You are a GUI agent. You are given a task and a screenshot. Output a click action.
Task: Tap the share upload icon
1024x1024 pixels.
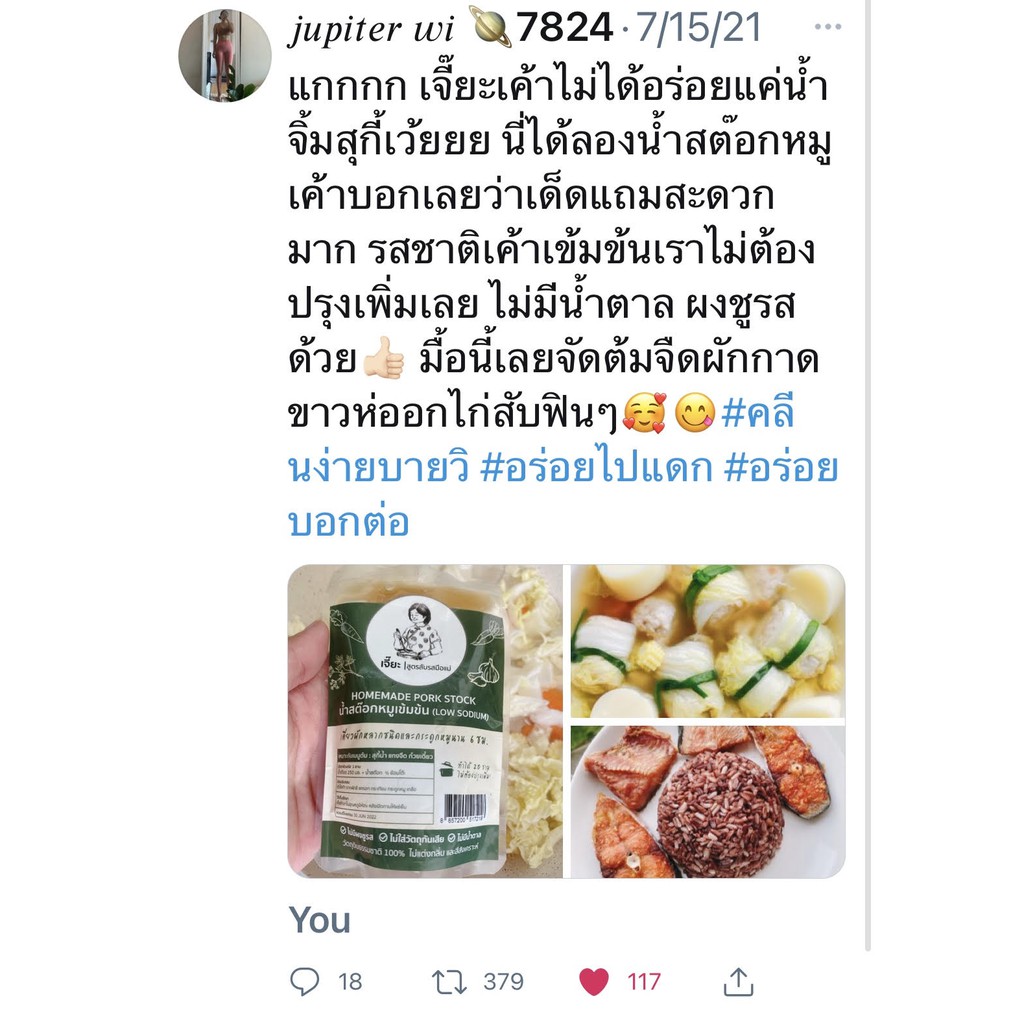coord(739,982)
